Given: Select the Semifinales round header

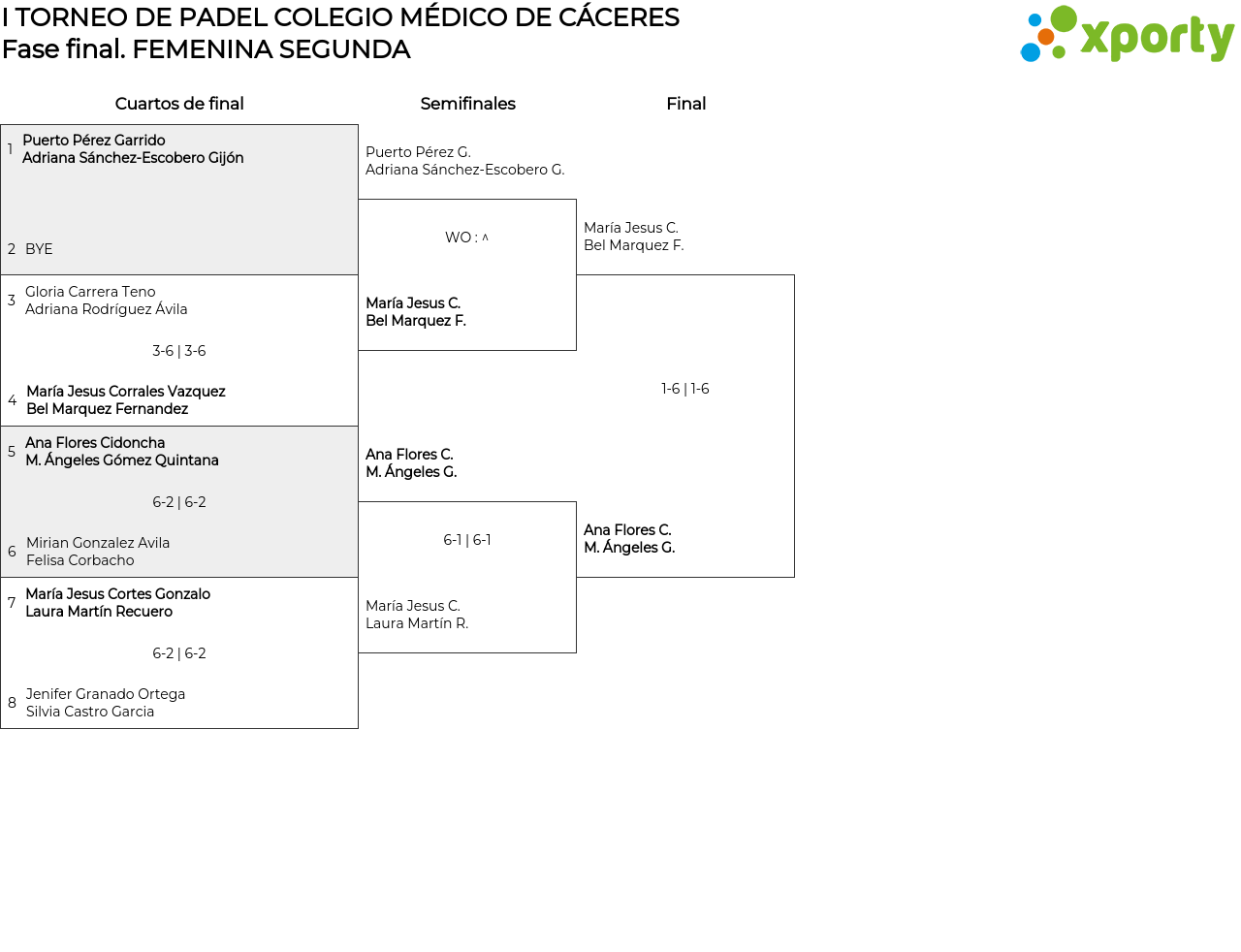Looking at the screenshot, I should tap(467, 104).
